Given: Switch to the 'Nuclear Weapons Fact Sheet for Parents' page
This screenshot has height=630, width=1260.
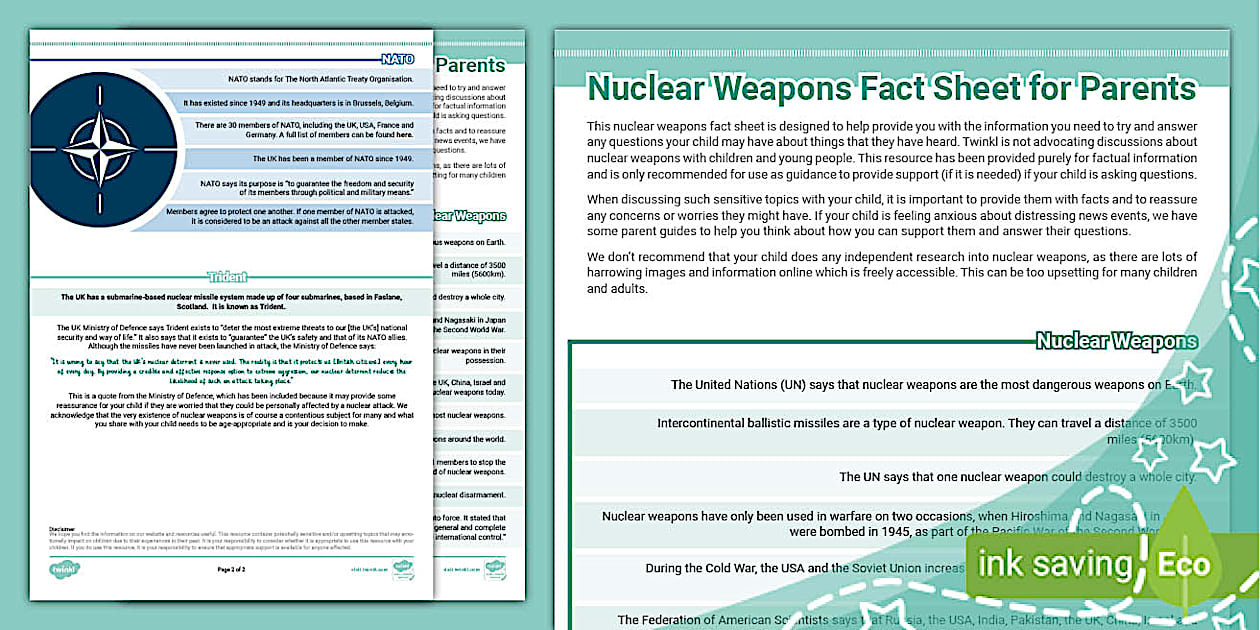Looking at the screenshot, I should coord(893,88).
